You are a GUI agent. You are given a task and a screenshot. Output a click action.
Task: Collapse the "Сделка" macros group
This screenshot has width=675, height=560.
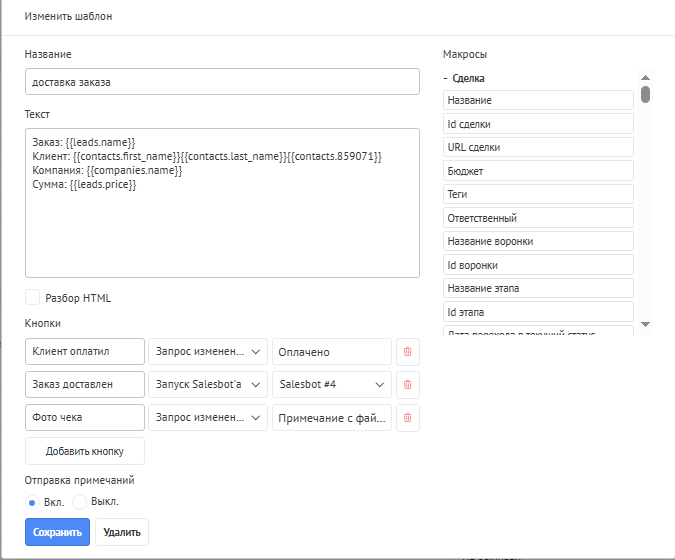pyautogui.click(x=464, y=78)
